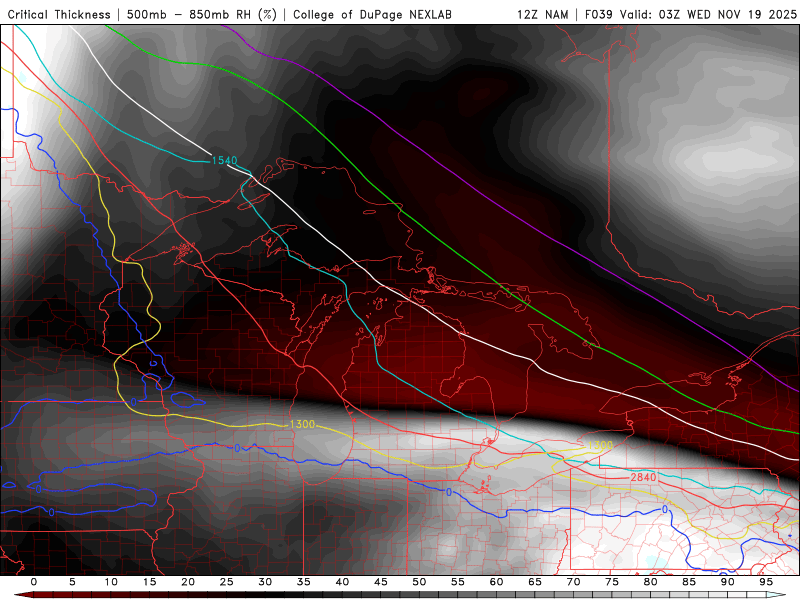Image resolution: width=800 pixels, height=600 pixels.
Task: Click the "60" colorbar scale label
Action: pyautogui.click(x=496, y=582)
